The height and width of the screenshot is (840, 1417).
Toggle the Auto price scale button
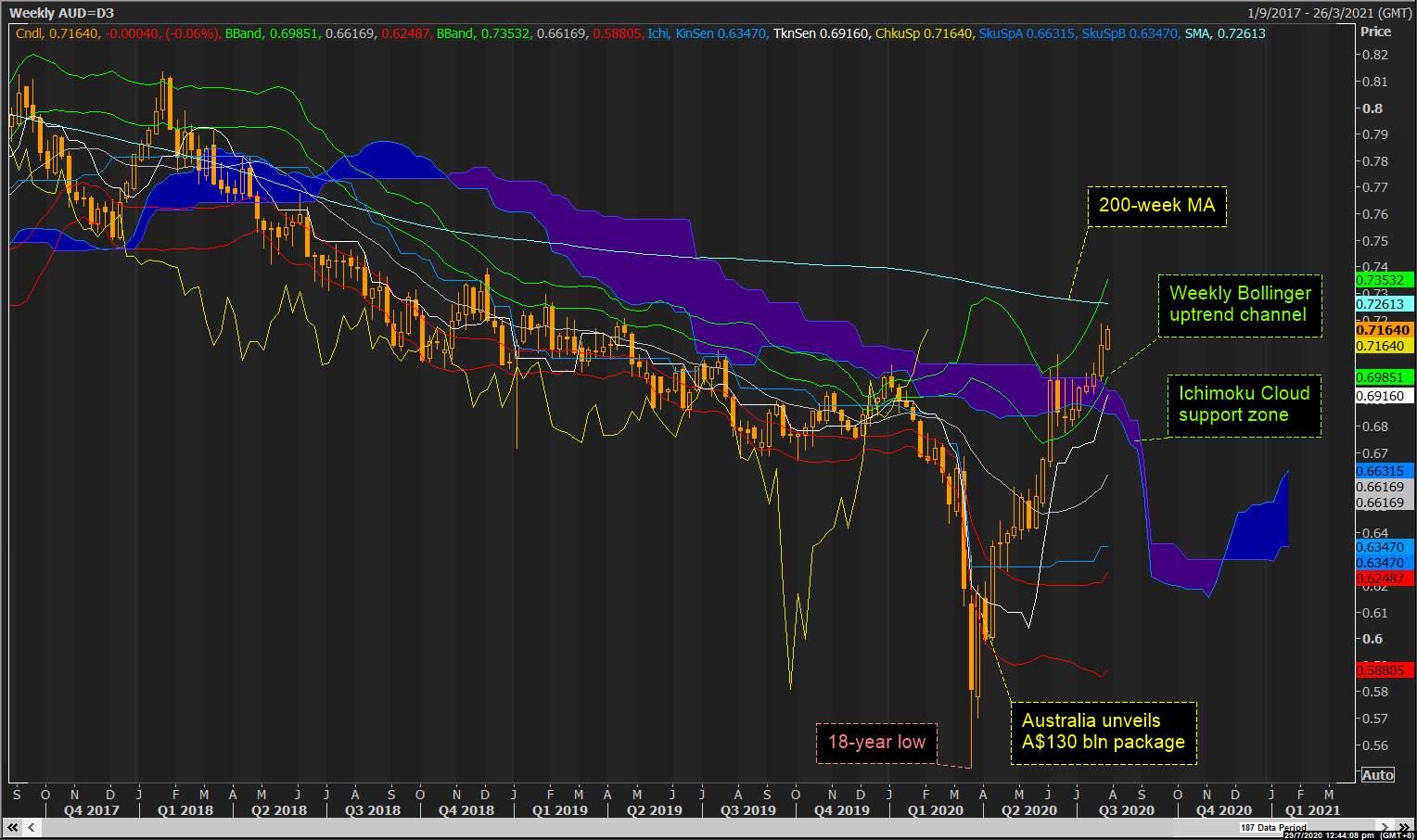[1377, 775]
